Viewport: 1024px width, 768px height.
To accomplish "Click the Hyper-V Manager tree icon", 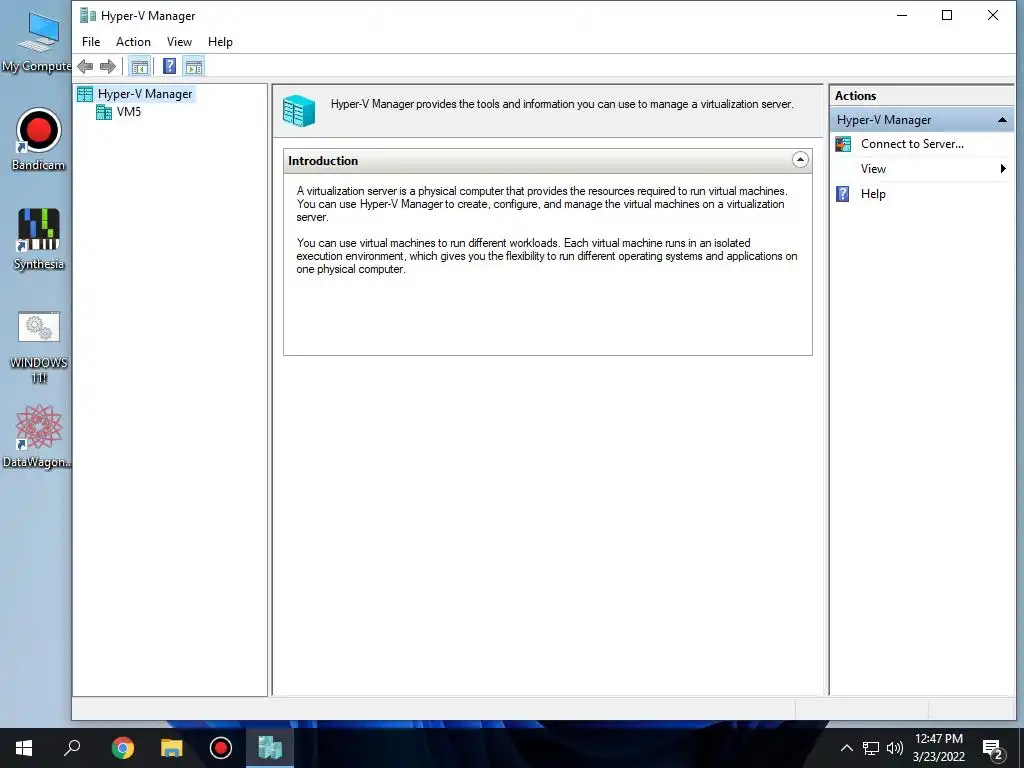I will coord(85,94).
